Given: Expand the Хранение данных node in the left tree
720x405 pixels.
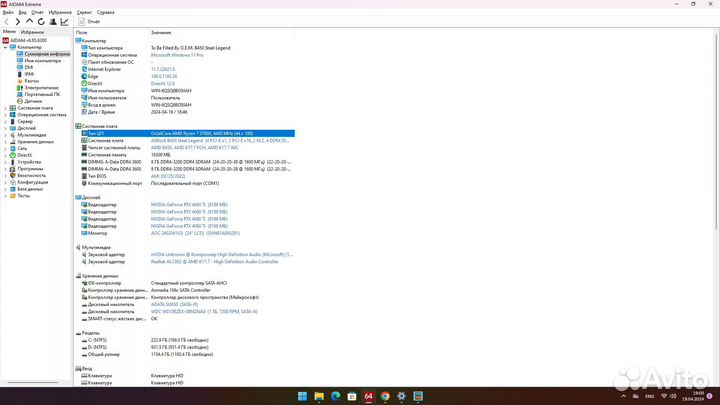Looking at the screenshot, I should point(6,142).
